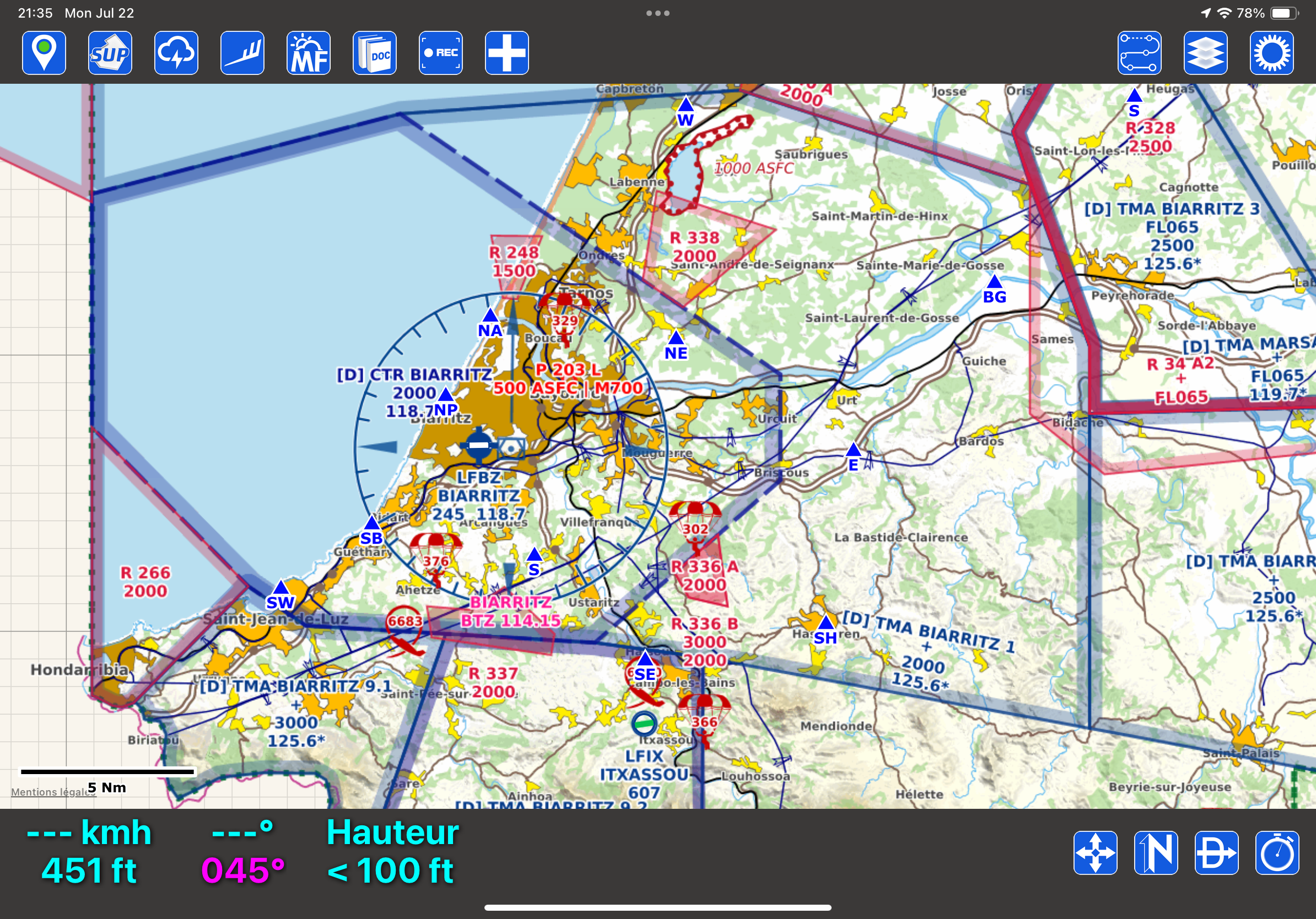Tap the R 336 A 2000 zone label
This screenshot has height=919, width=1316.
coord(704,575)
